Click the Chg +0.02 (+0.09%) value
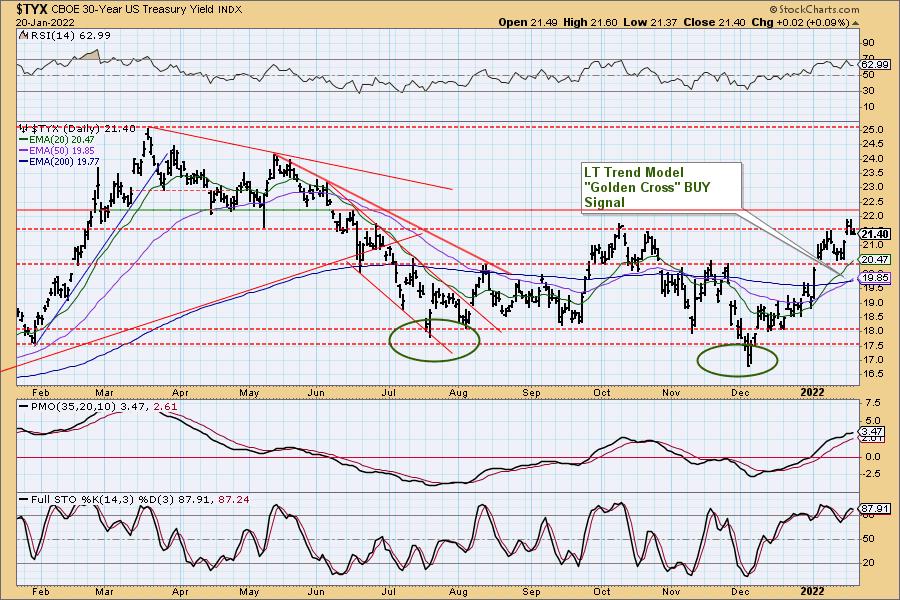900x600 pixels. pos(800,22)
